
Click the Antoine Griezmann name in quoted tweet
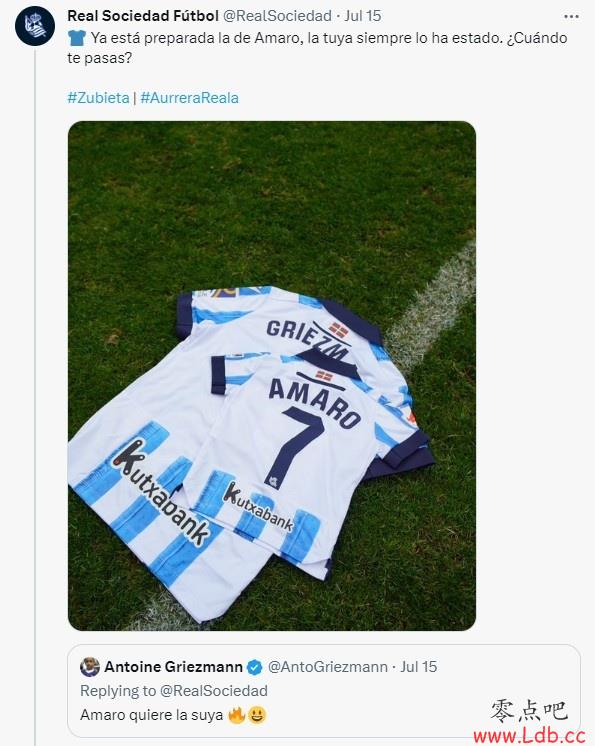coord(173,667)
